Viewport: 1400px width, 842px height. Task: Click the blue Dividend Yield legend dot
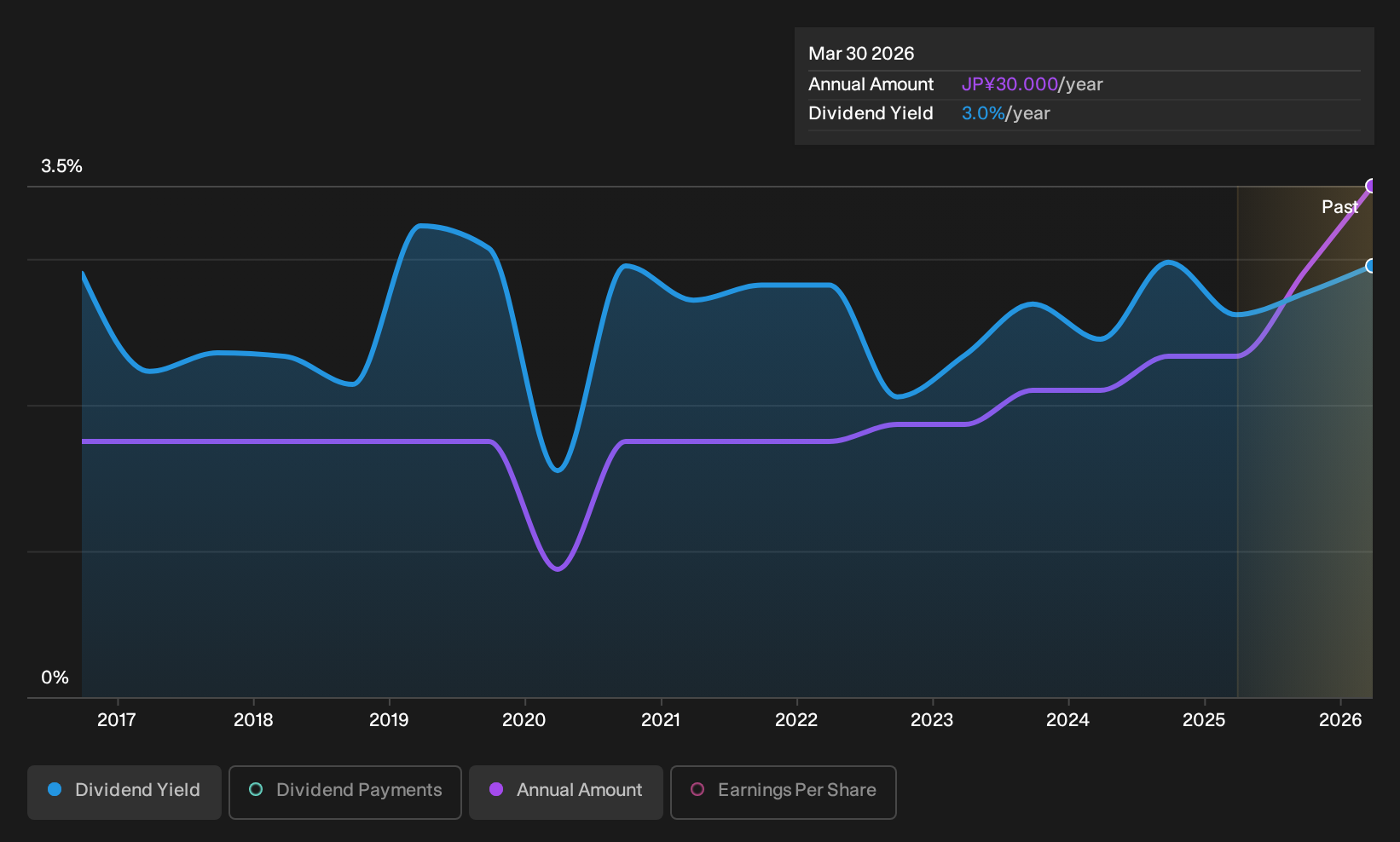(x=55, y=789)
